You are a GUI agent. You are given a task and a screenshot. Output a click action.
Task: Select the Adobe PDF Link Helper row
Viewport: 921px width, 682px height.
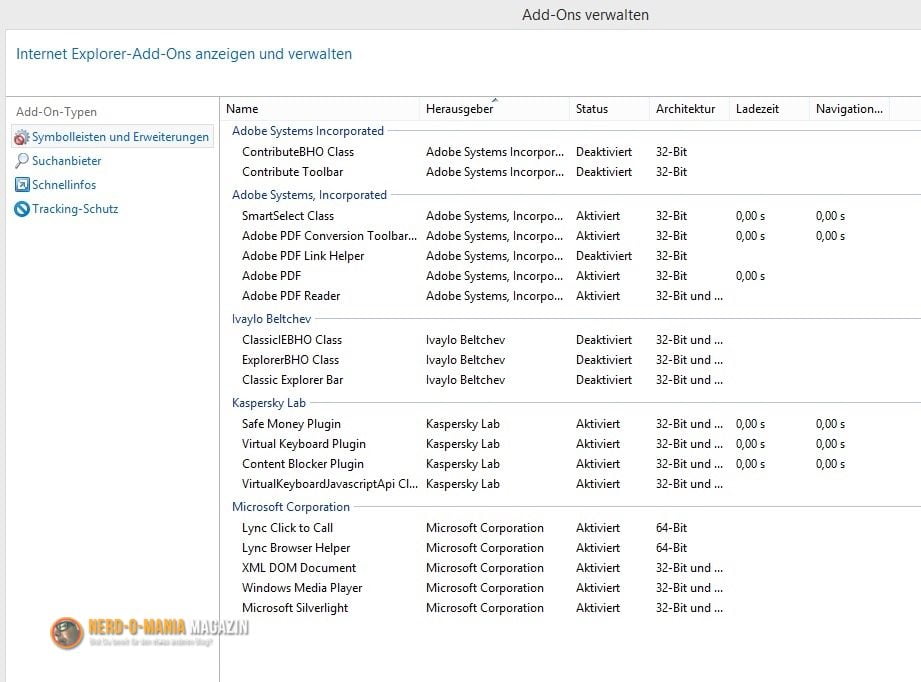click(x=303, y=256)
